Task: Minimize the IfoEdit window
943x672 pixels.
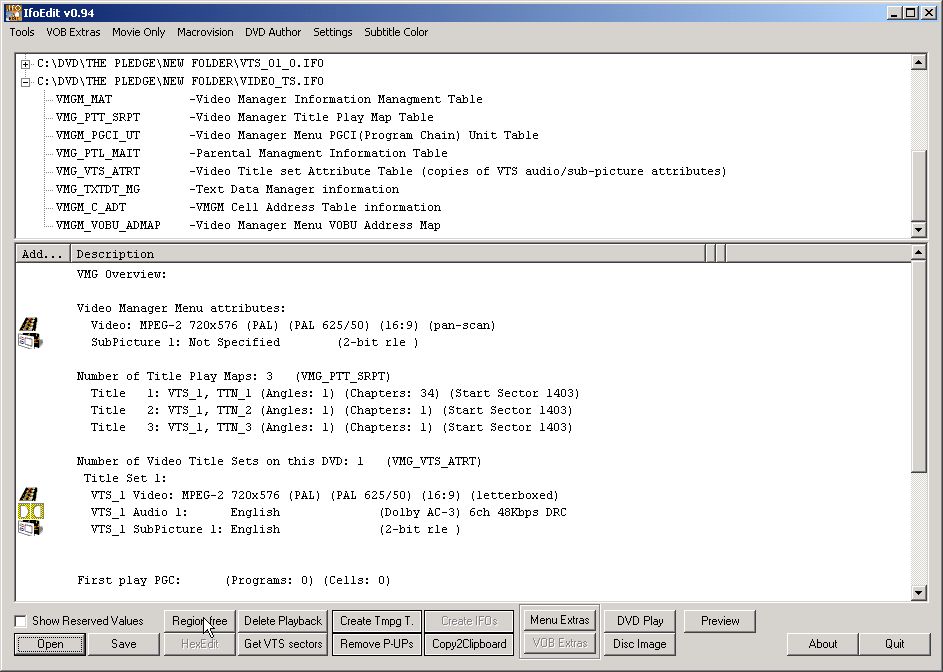Action: pyautogui.click(x=895, y=13)
